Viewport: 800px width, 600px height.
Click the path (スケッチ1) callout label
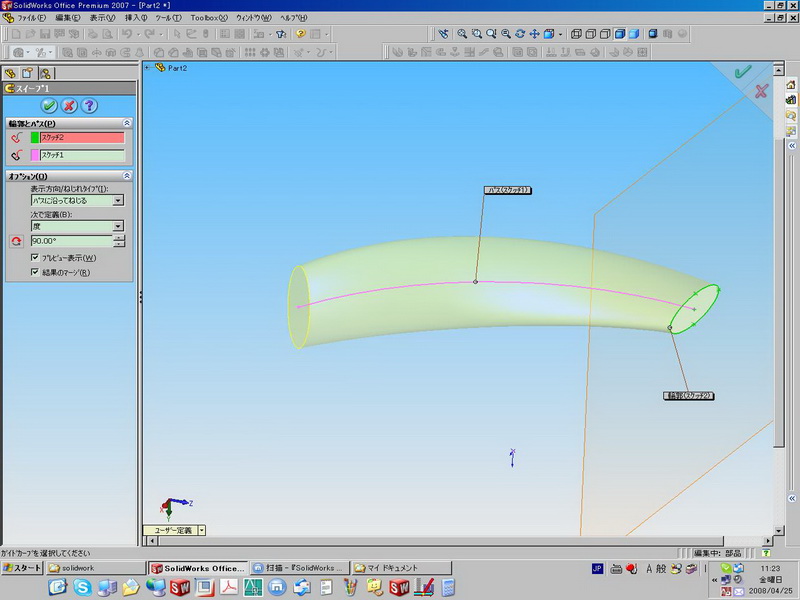pos(508,190)
